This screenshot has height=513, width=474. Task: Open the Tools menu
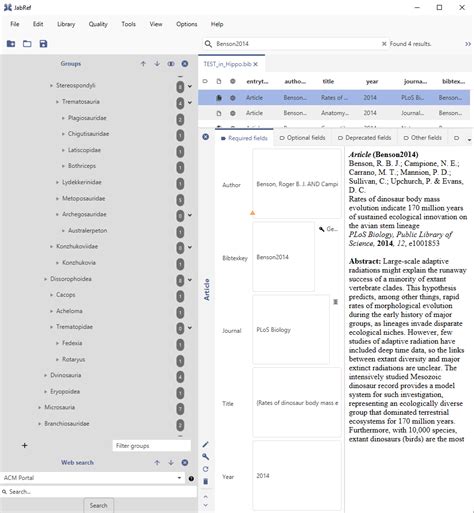[x=128, y=24]
